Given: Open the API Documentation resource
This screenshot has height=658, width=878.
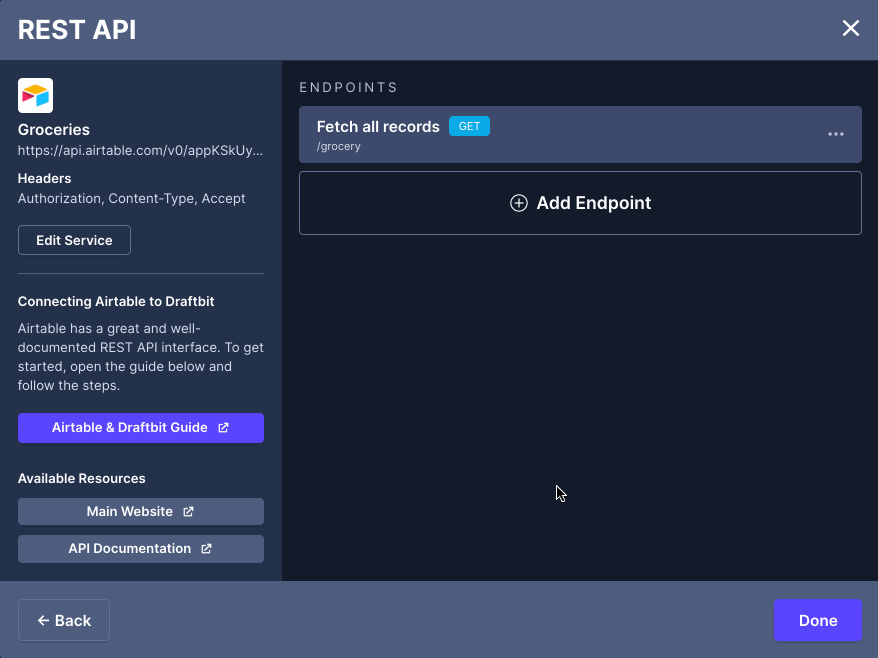Looking at the screenshot, I should [141, 549].
